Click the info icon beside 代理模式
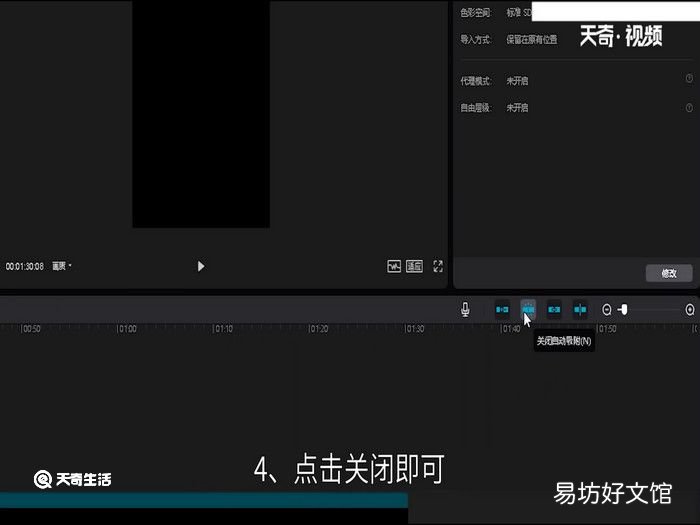The height and width of the screenshot is (525, 700). [689, 79]
